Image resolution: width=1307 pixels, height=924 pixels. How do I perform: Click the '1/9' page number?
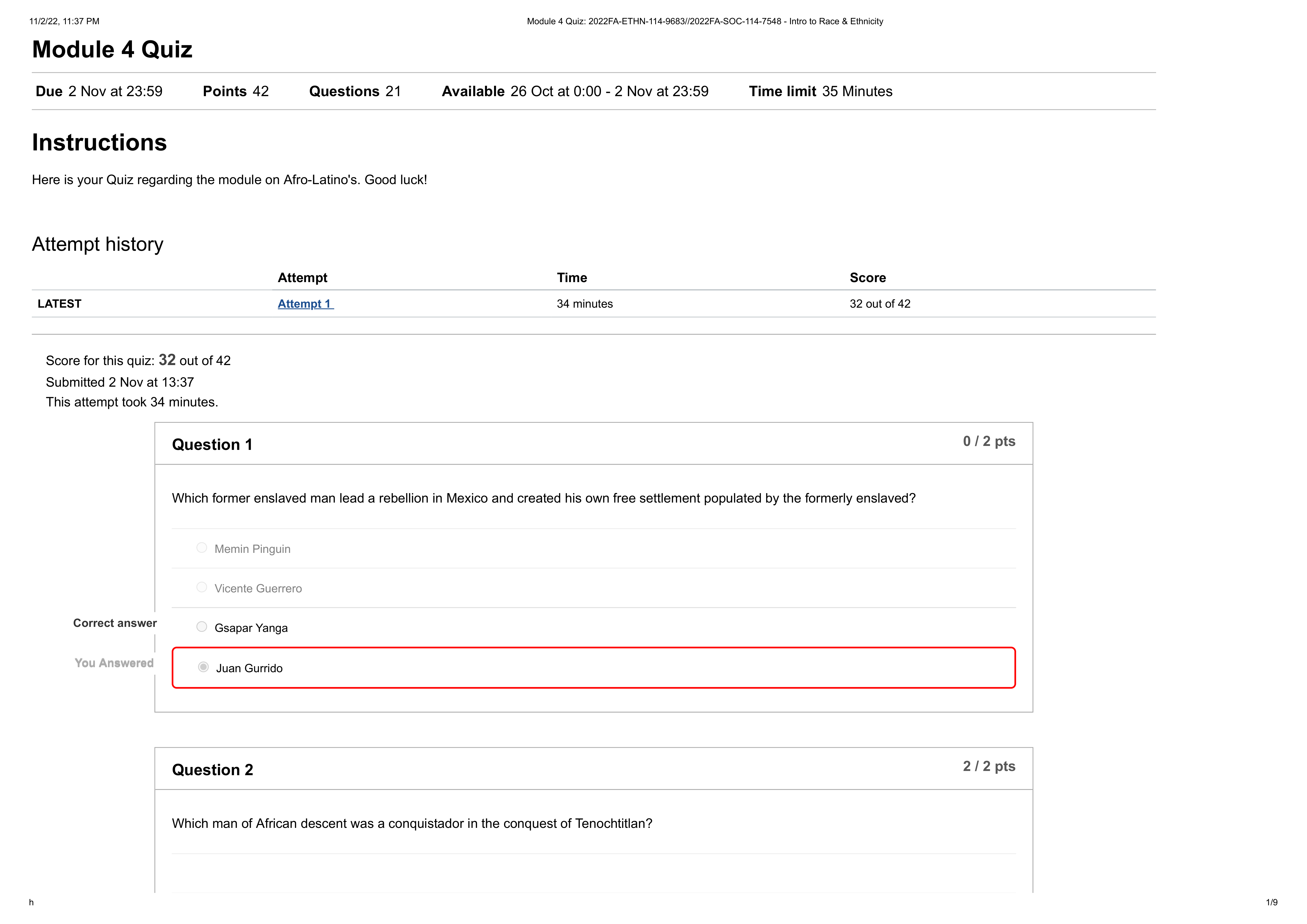pos(1272,902)
